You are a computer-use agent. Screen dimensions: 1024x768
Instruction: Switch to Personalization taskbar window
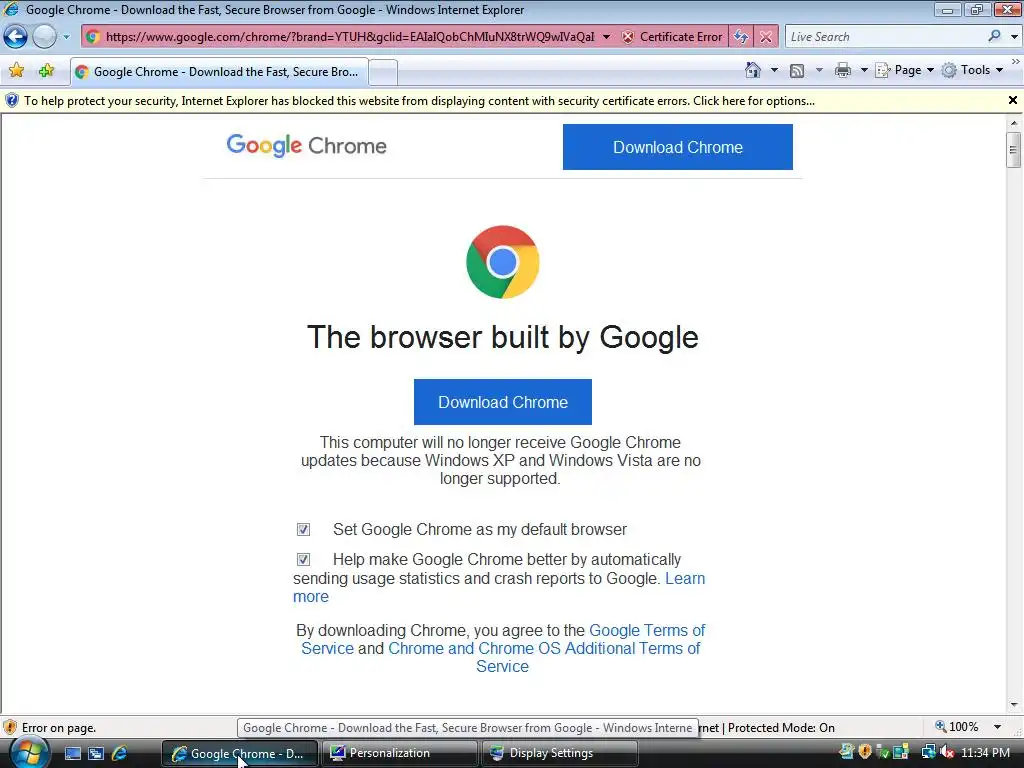[398, 753]
